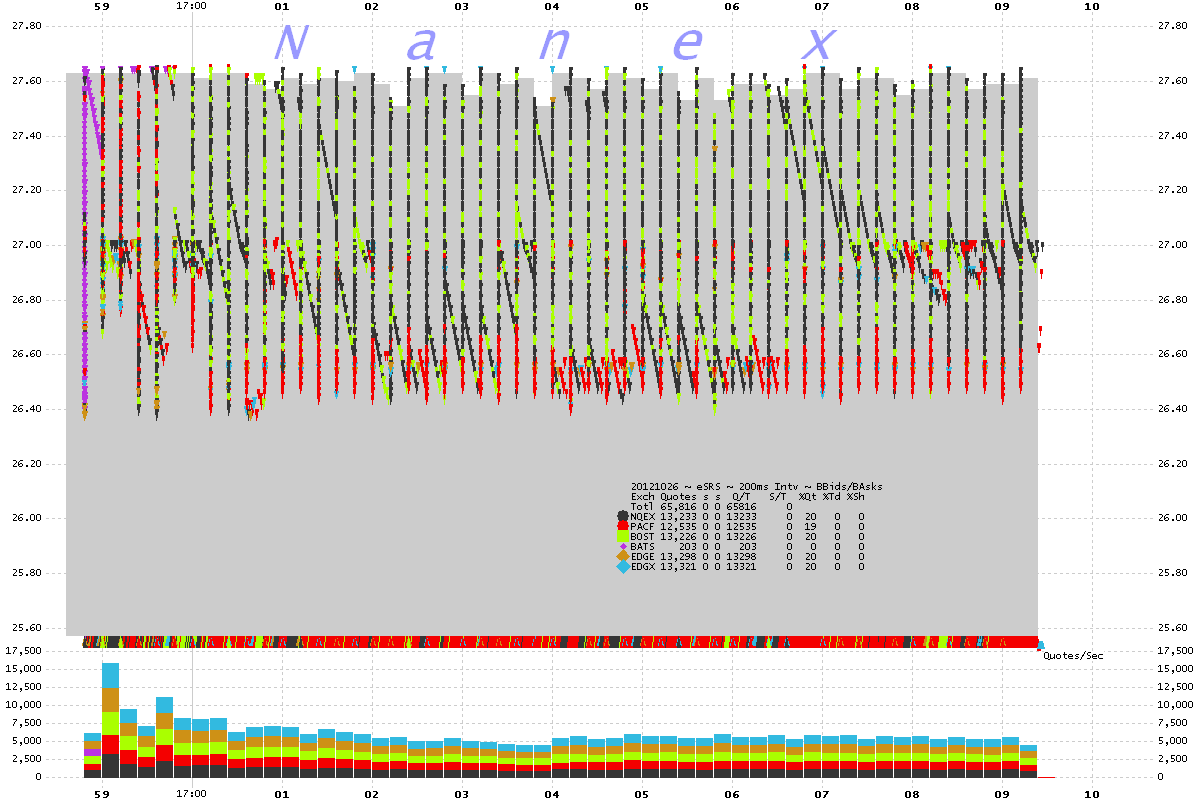The width and height of the screenshot is (1200, 800).
Task: Click '15,000' on the left quotes axis
Action: pyautogui.click(x=24, y=668)
